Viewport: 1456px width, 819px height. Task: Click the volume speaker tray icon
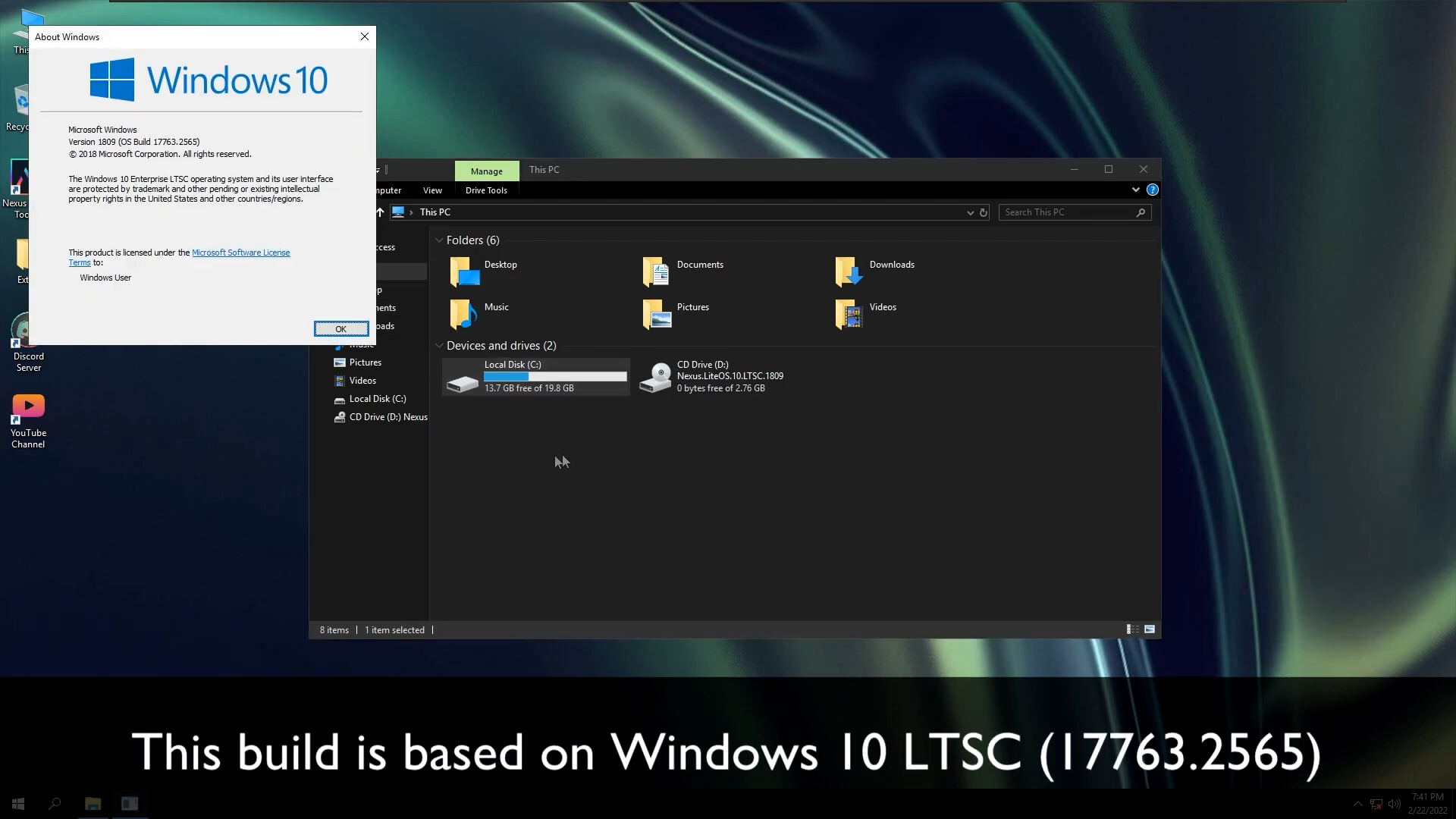coord(1394,804)
